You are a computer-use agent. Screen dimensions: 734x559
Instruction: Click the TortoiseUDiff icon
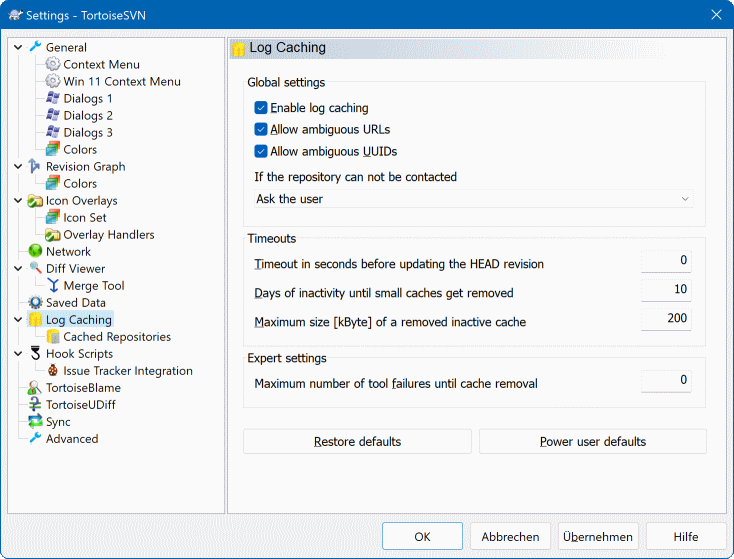click(35, 405)
